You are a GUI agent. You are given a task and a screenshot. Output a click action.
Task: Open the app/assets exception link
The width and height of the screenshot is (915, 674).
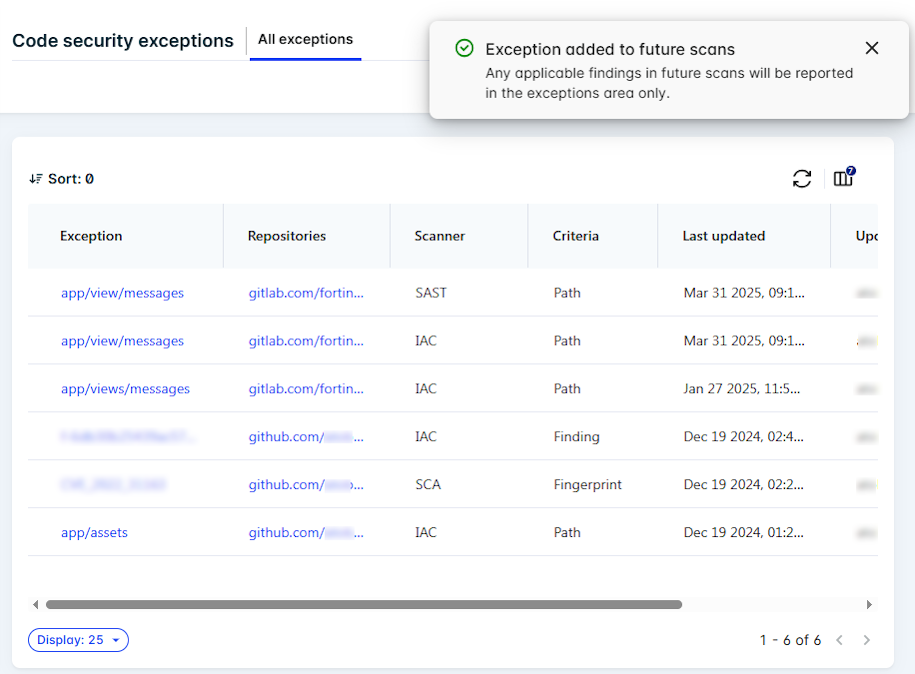pos(94,533)
